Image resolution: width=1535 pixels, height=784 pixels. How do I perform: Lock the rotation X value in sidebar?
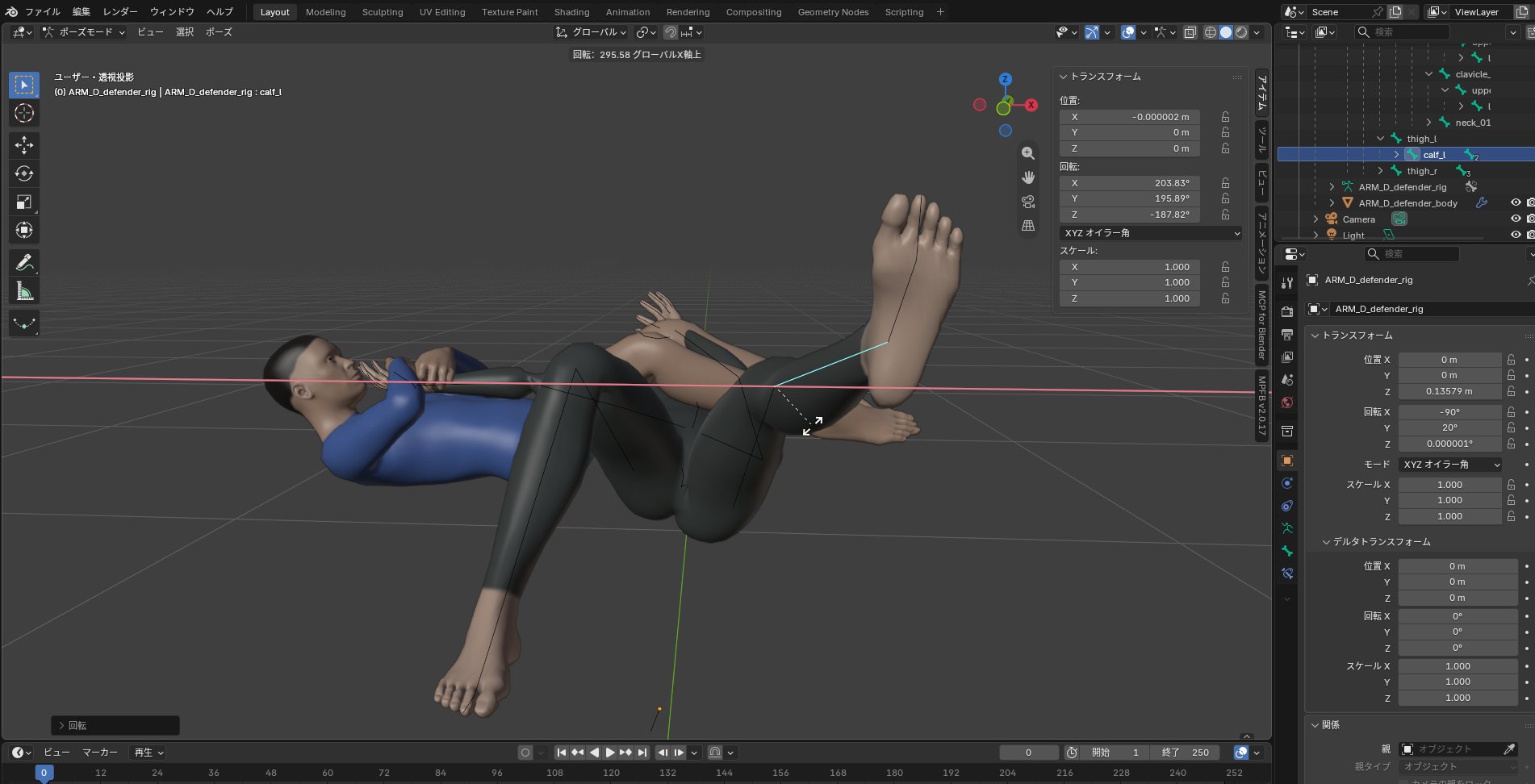click(x=1225, y=183)
